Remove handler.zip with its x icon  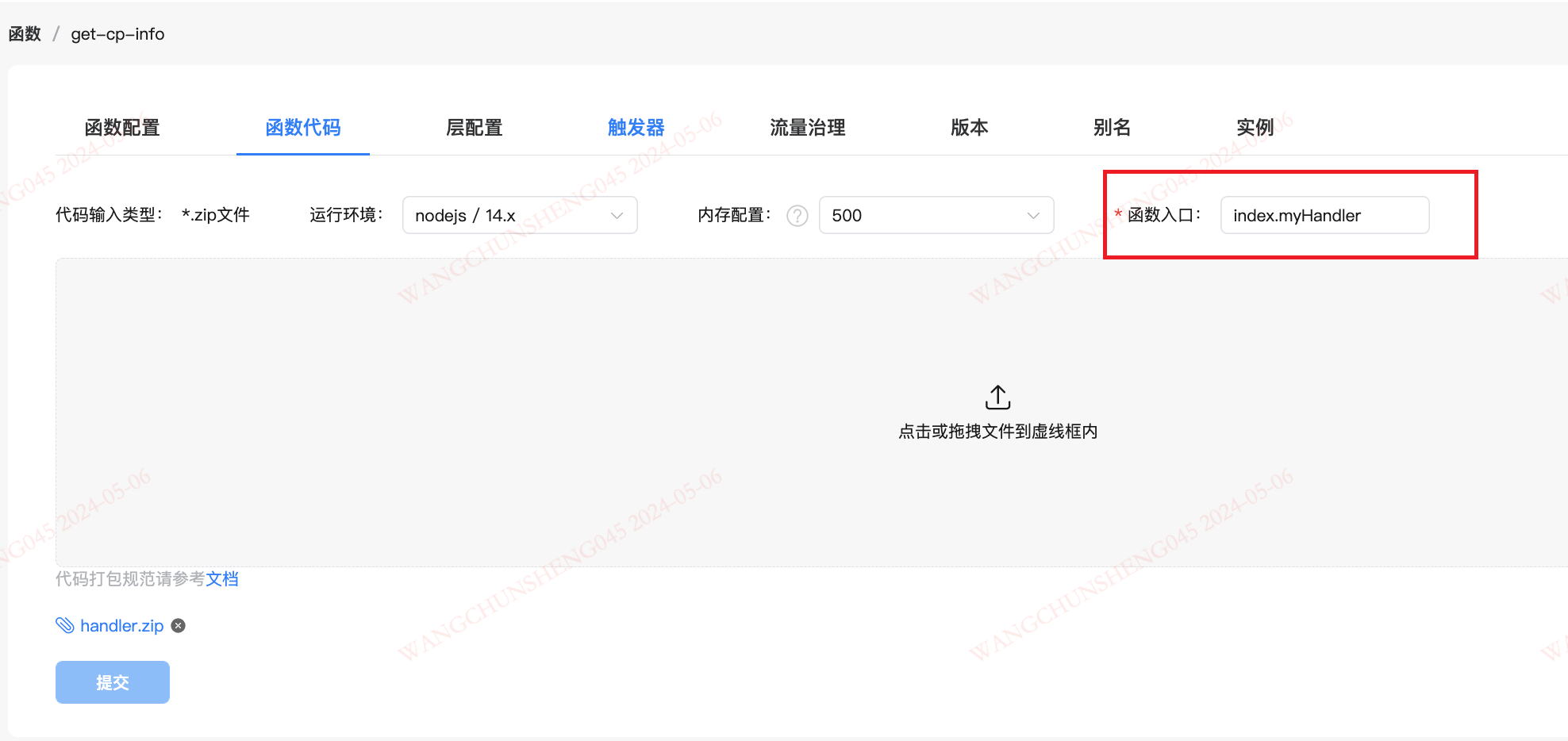[179, 626]
